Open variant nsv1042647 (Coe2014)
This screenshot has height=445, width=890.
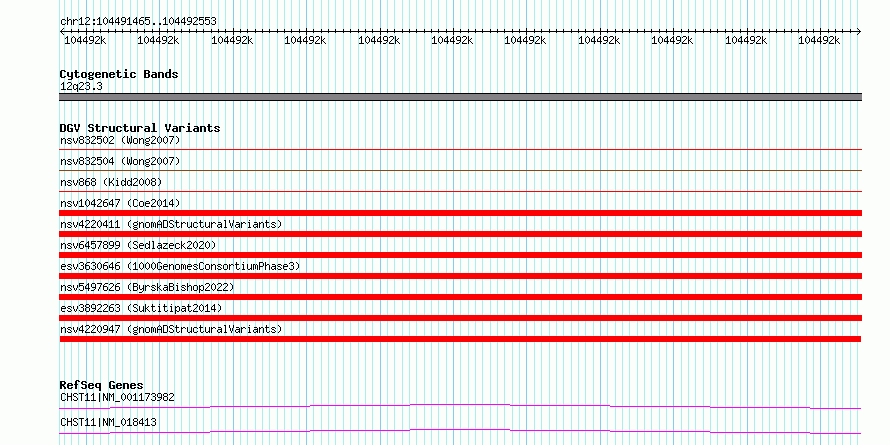tap(120, 203)
